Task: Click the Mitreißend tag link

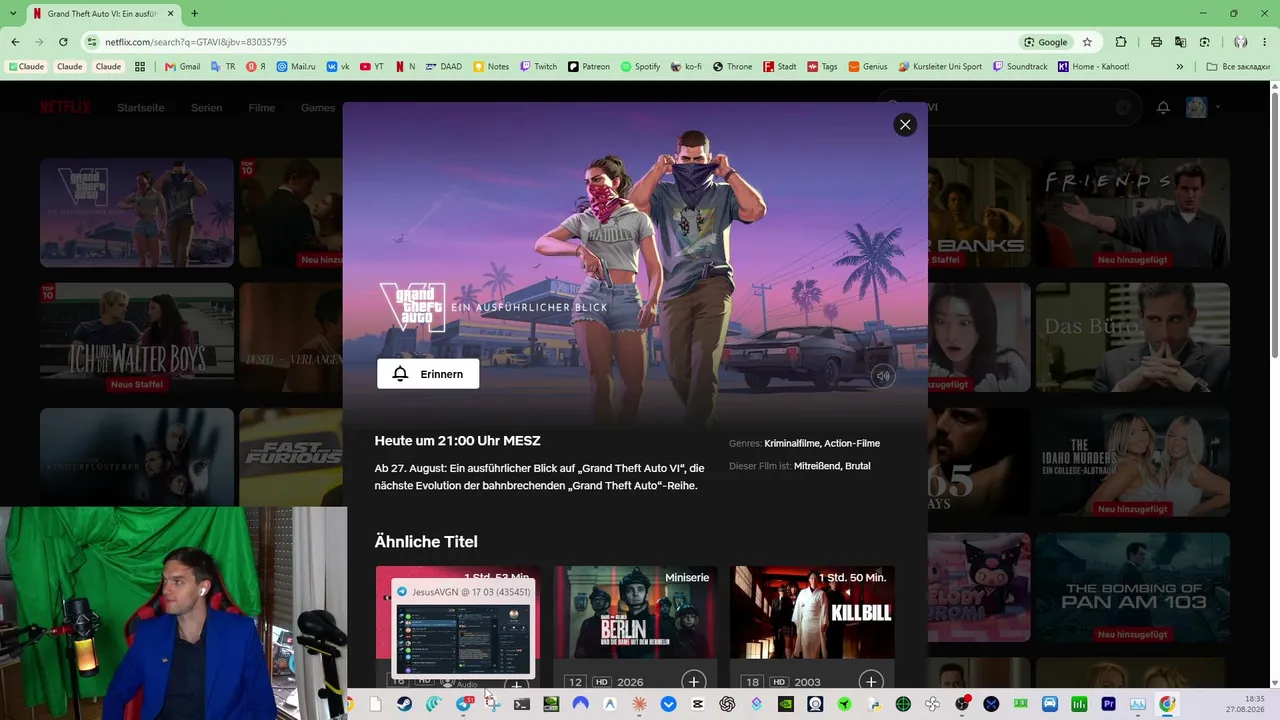Action: coord(817,466)
